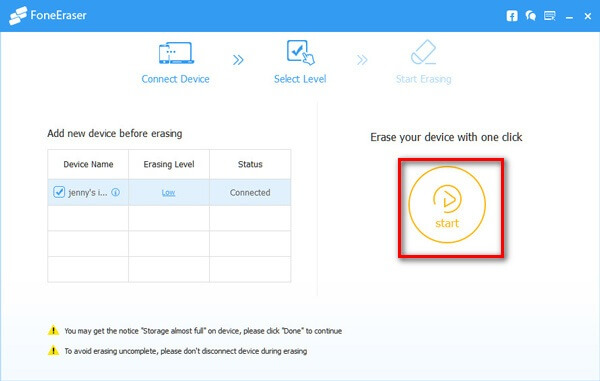Click the round start button
Image resolution: width=600 pixels, height=381 pixels.
point(447,205)
